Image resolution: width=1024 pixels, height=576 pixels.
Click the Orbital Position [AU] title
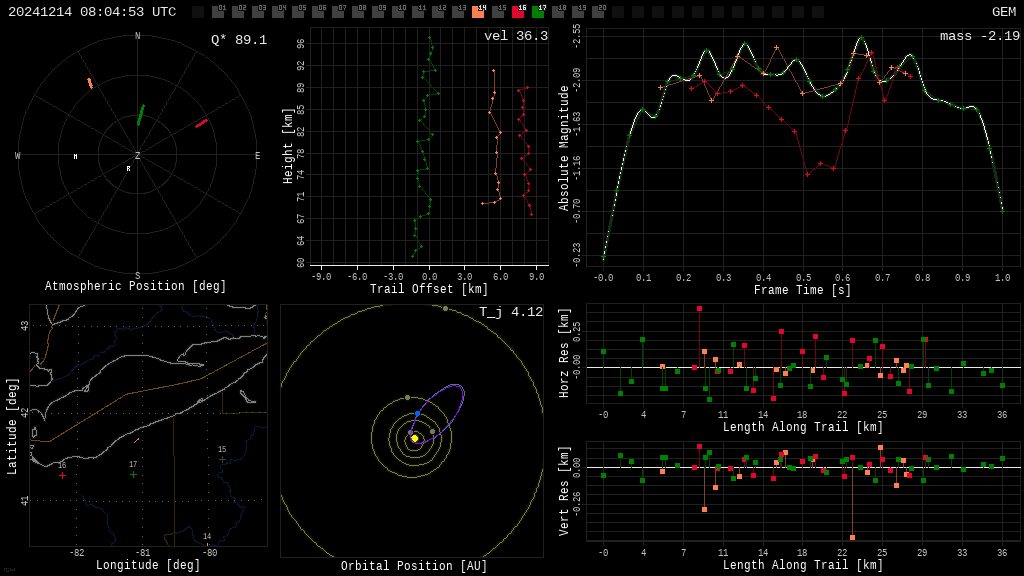414,566
